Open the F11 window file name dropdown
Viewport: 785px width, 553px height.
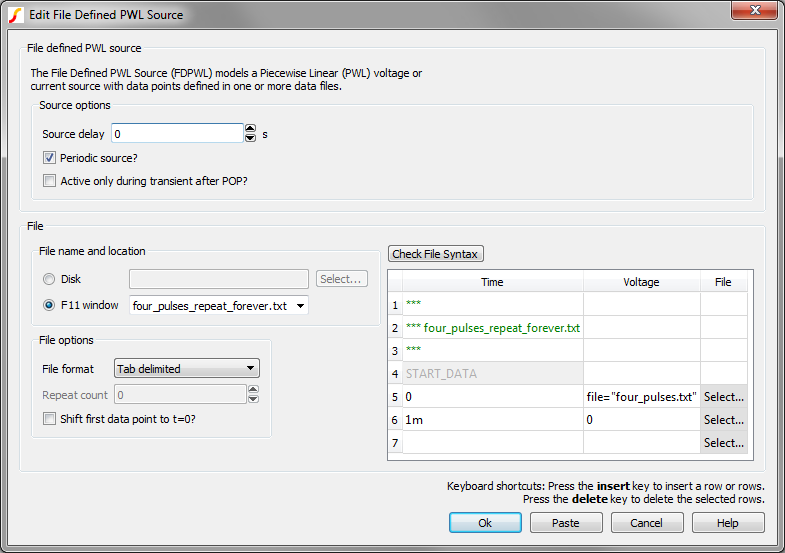pos(301,305)
